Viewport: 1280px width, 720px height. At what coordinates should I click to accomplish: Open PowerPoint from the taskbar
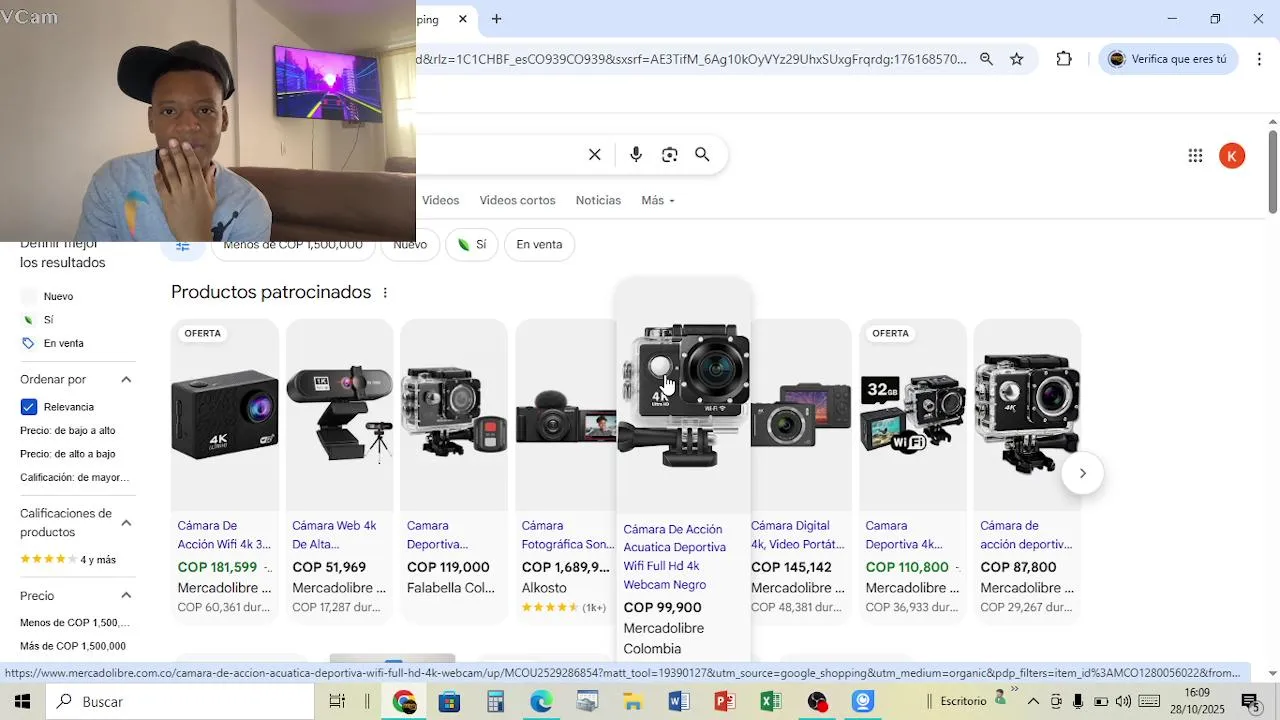tap(725, 701)
